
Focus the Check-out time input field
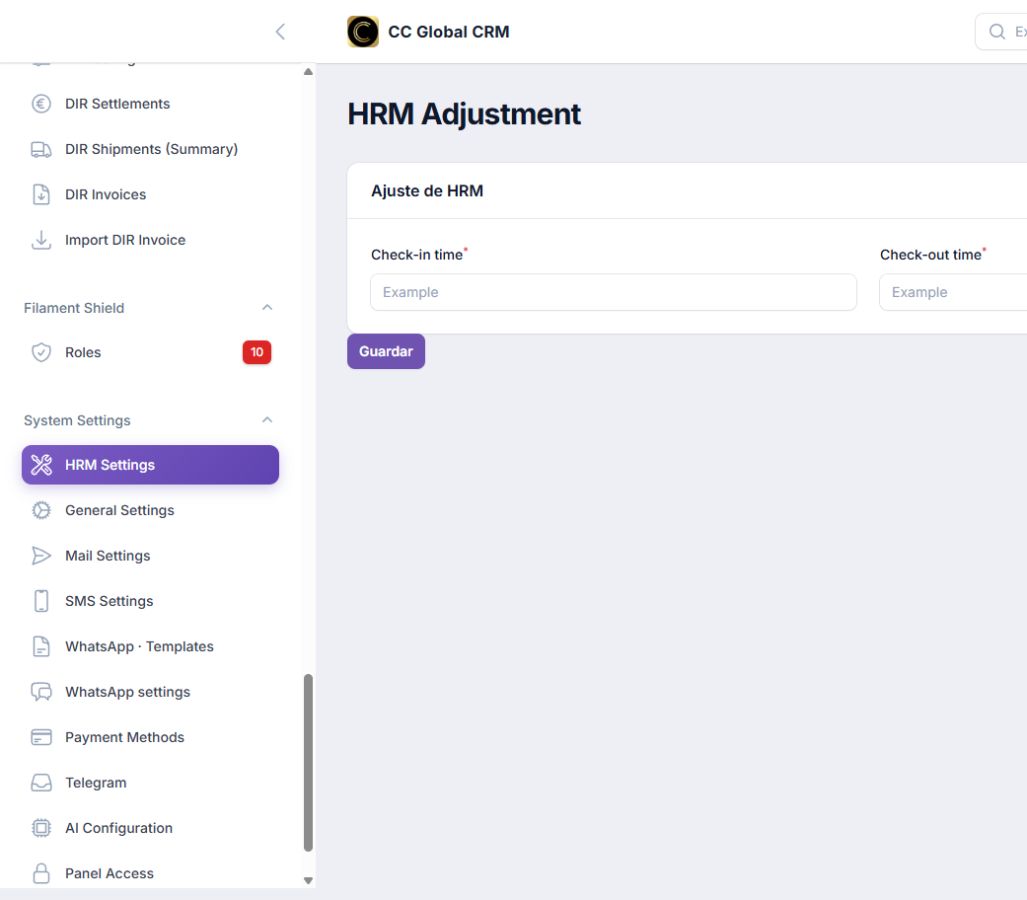953,292
